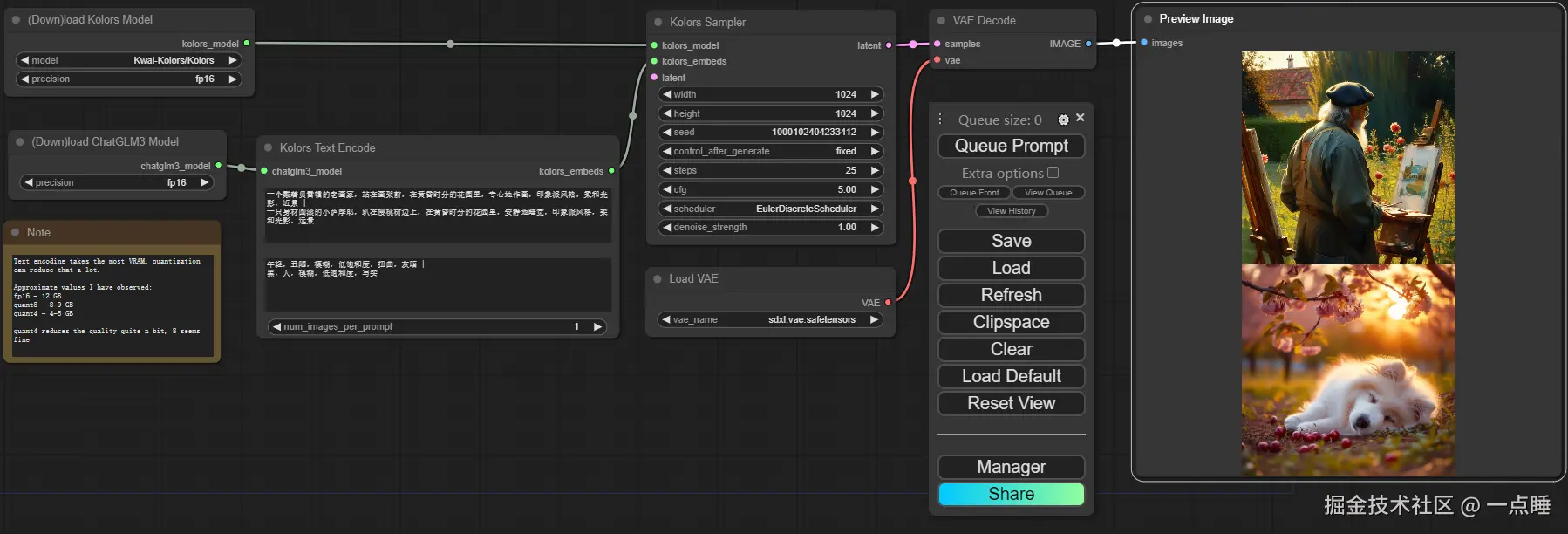Open the model Kwai-Kolors/Kolors dropdown
1568x534 pixels.
[x=128, y=60]
